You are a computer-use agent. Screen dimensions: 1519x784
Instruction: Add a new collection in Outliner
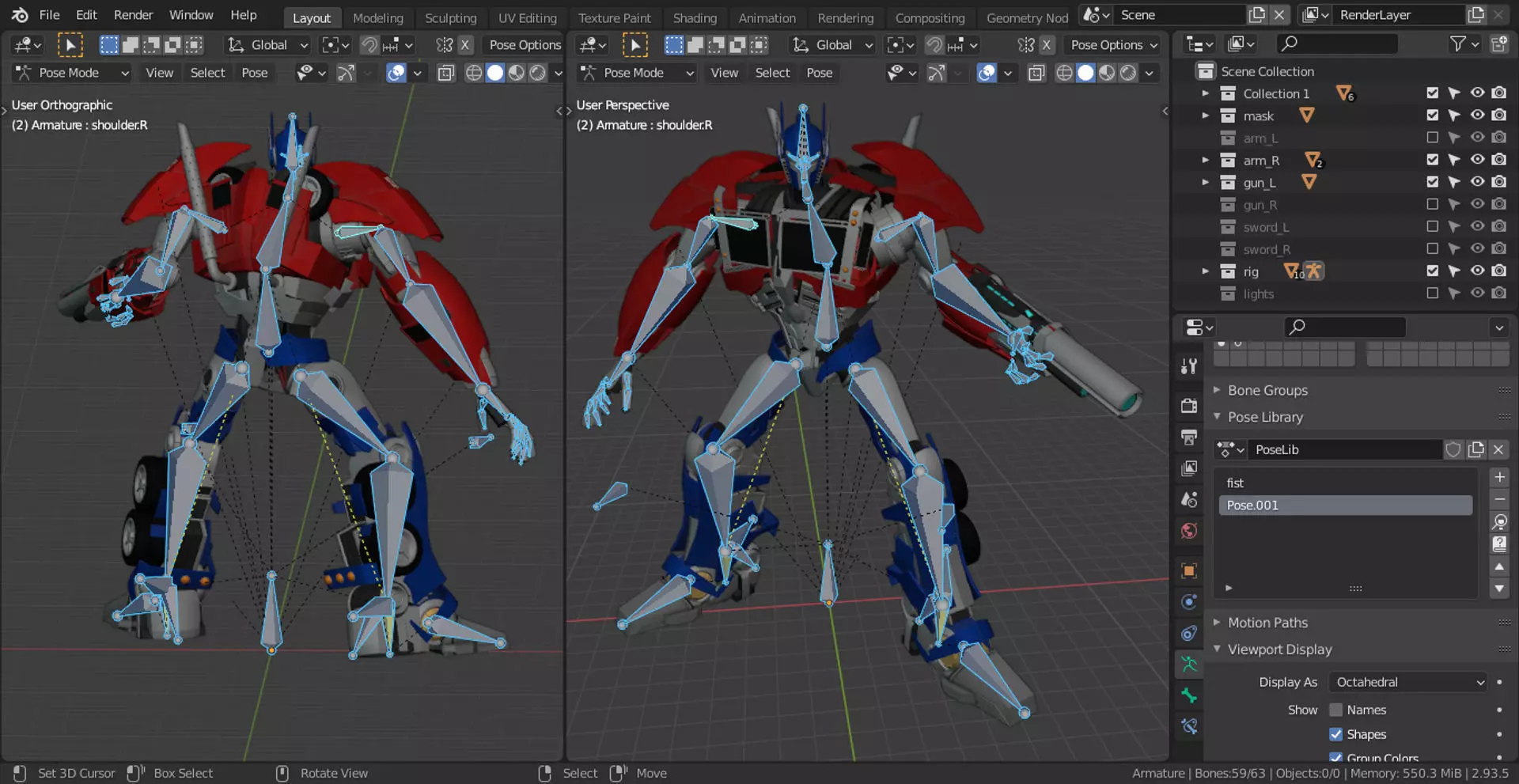[x=1499, y=44]
